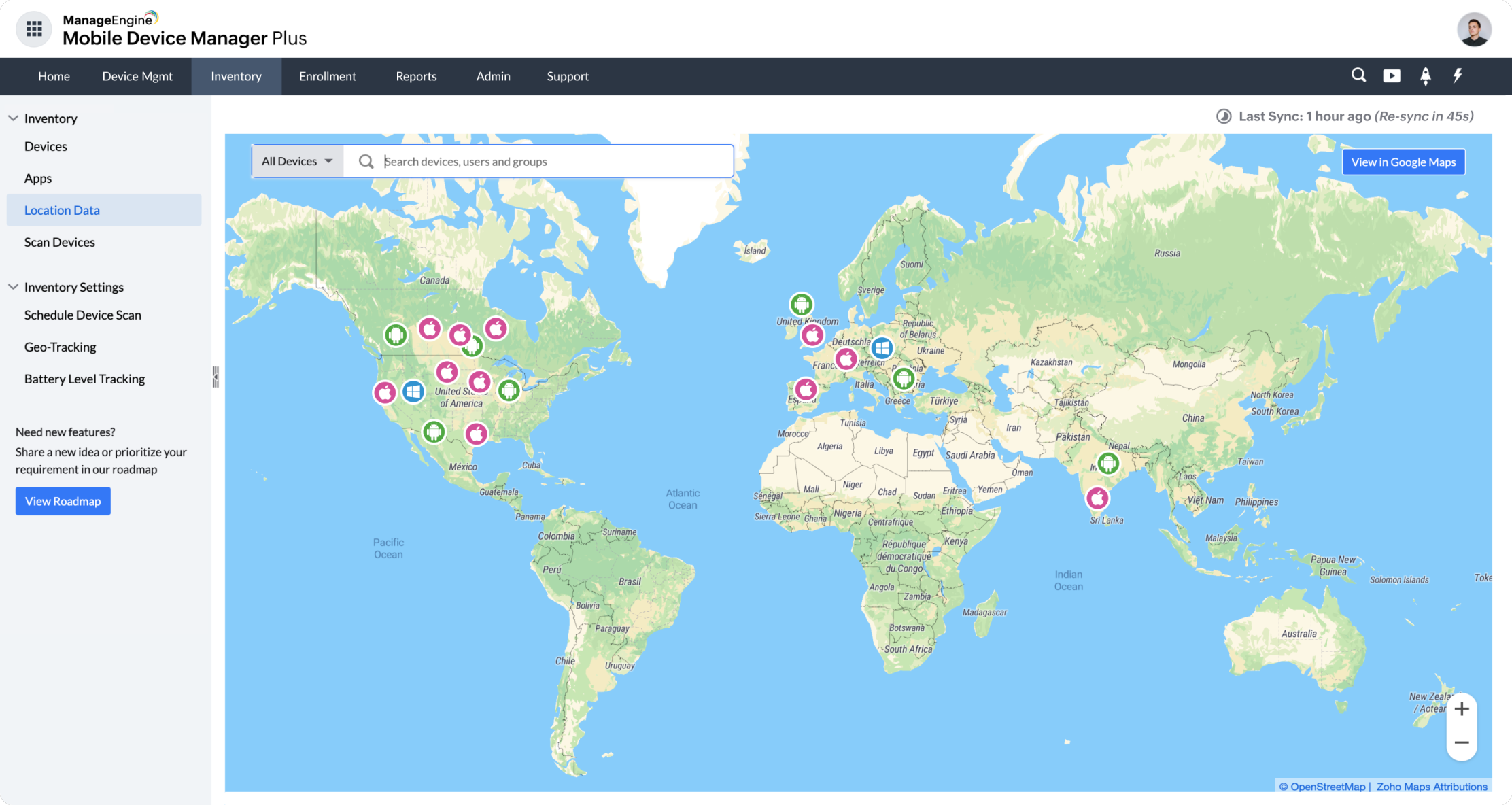The height and width of the screenshot is (805, 1512).
Task: Select the Apple device marker near Sri Lanka
Action: coord(1097,498)
